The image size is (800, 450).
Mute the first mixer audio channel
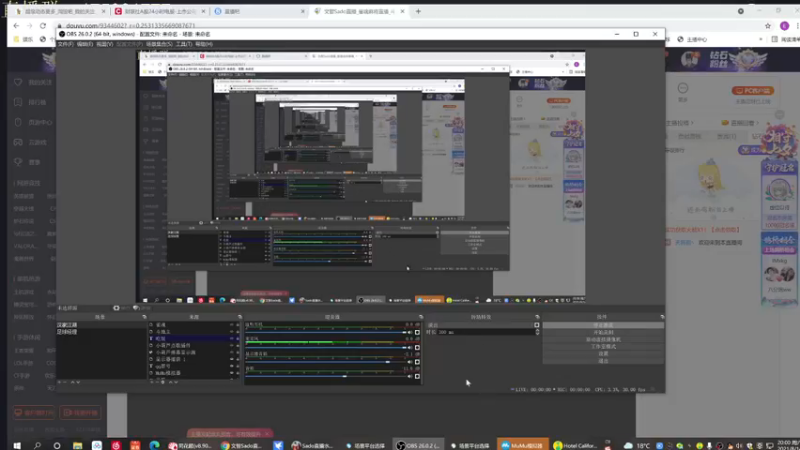point(410,333)
